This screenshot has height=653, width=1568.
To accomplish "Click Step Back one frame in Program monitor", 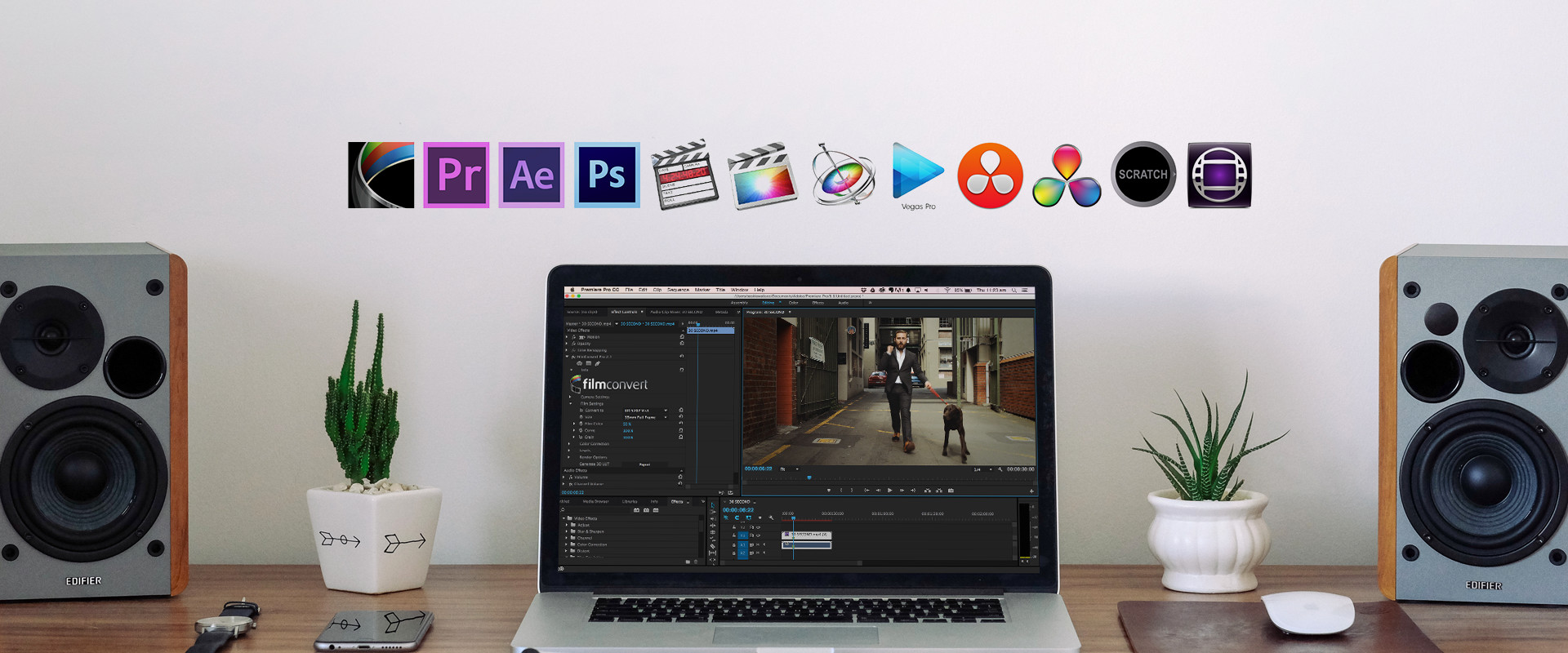I will [878, 491].
